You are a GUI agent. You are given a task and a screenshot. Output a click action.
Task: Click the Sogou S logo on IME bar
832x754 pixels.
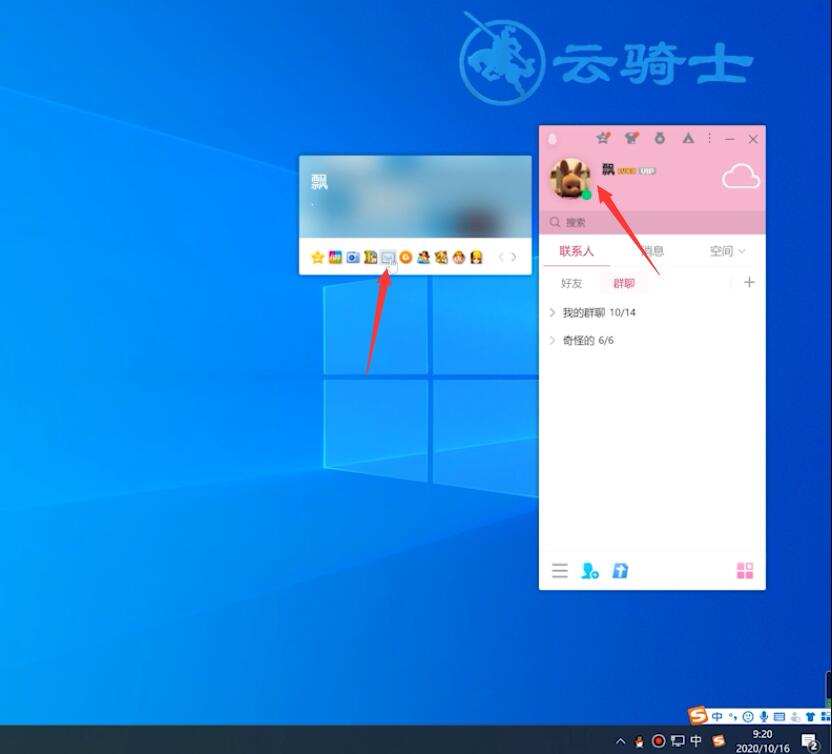click(698, 716)
